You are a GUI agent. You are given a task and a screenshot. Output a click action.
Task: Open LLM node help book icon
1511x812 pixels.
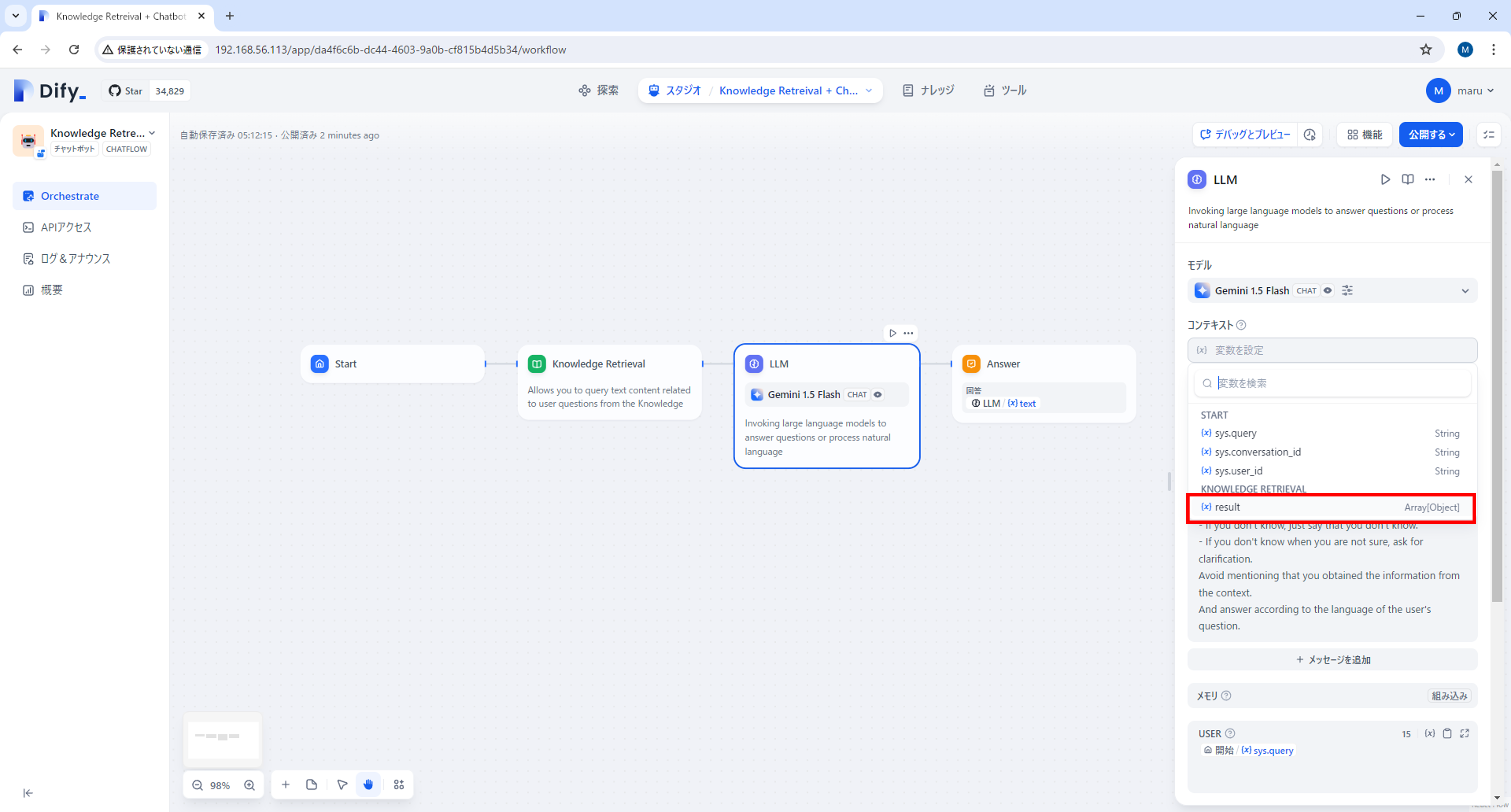pyautogui.click(x=1407, y=180)
